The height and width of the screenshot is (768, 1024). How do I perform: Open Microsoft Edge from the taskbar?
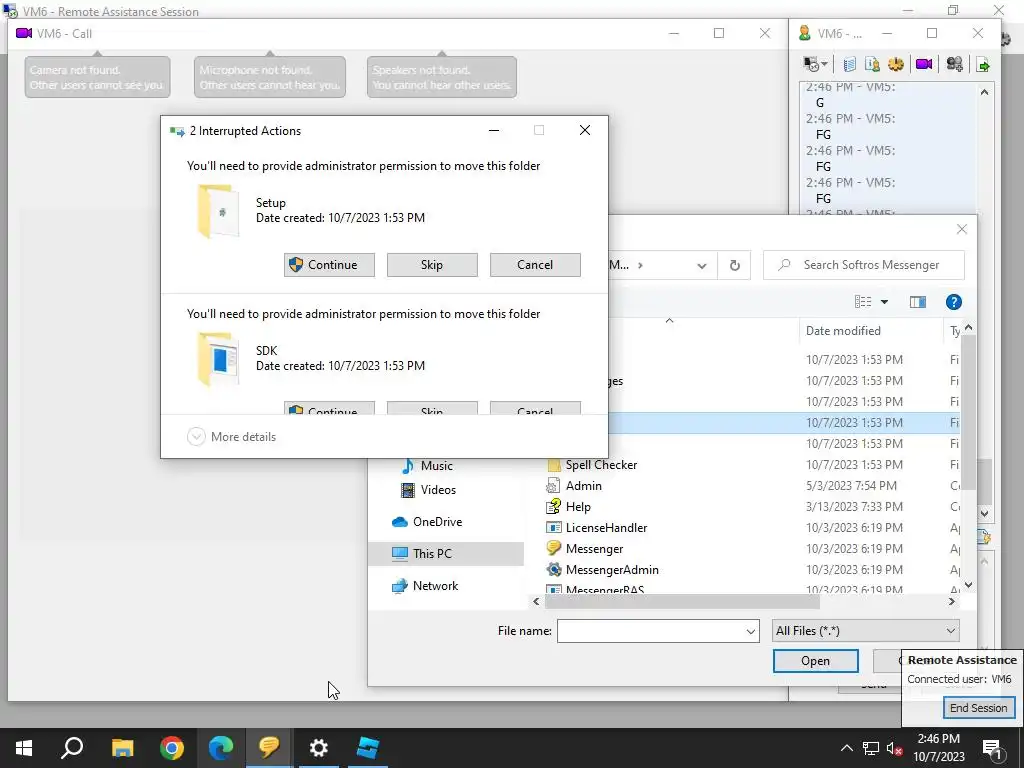point(221,748)
